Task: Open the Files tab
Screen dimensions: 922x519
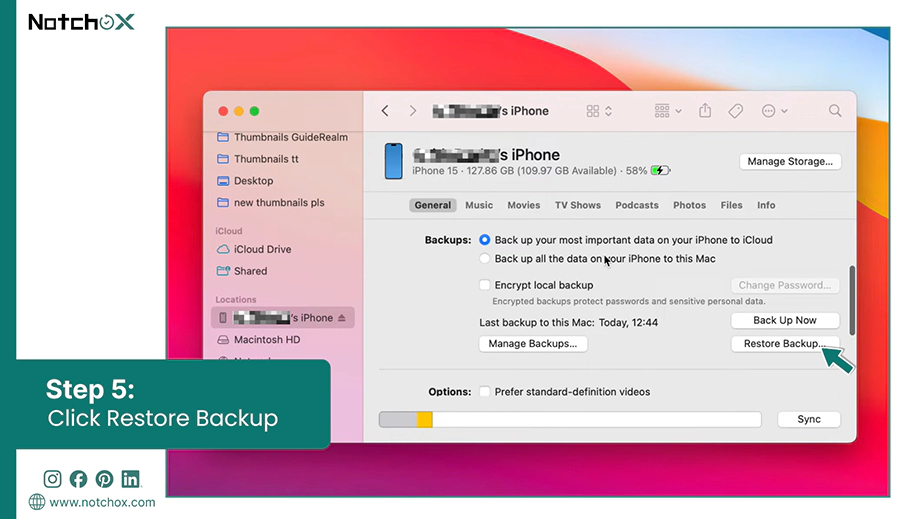Action: (731, 205)
